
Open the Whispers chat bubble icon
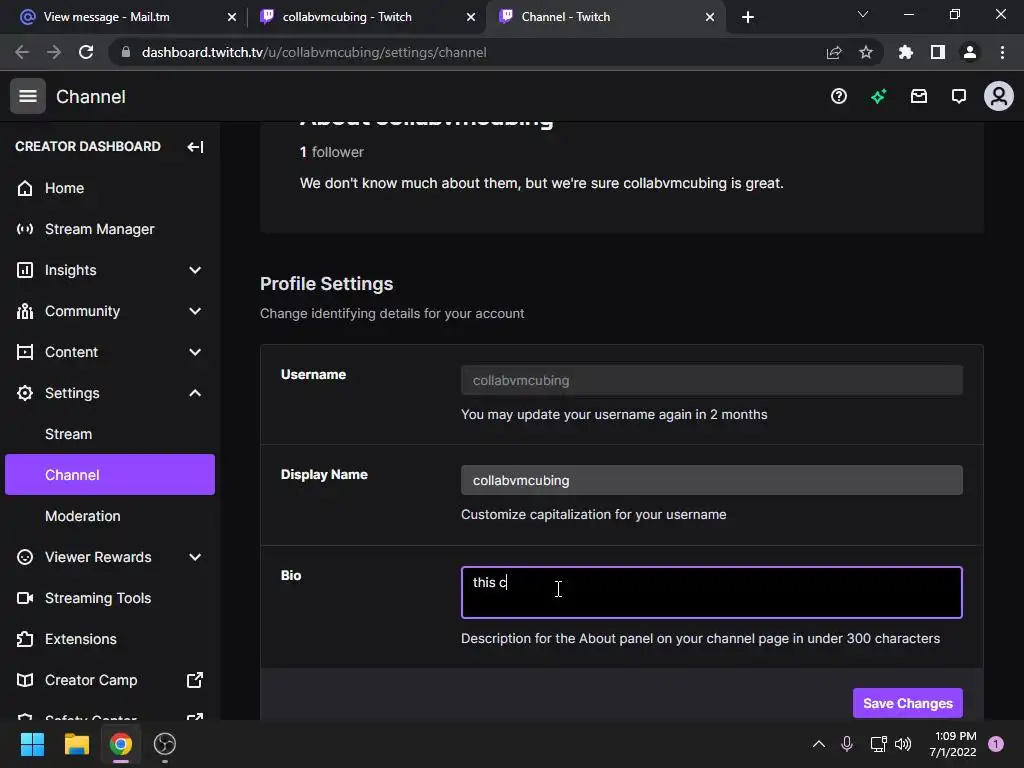pos(959,97)
